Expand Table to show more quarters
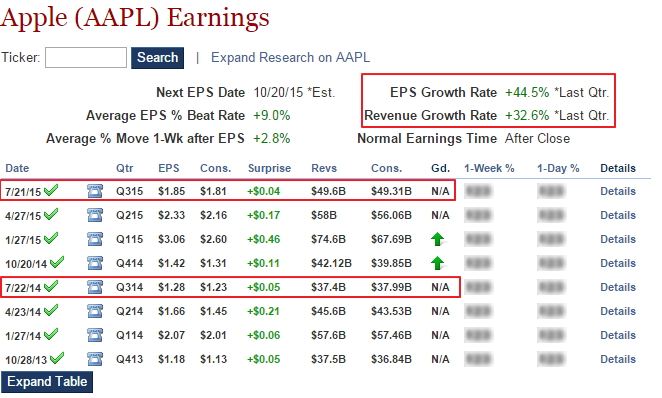 point(47,382)
